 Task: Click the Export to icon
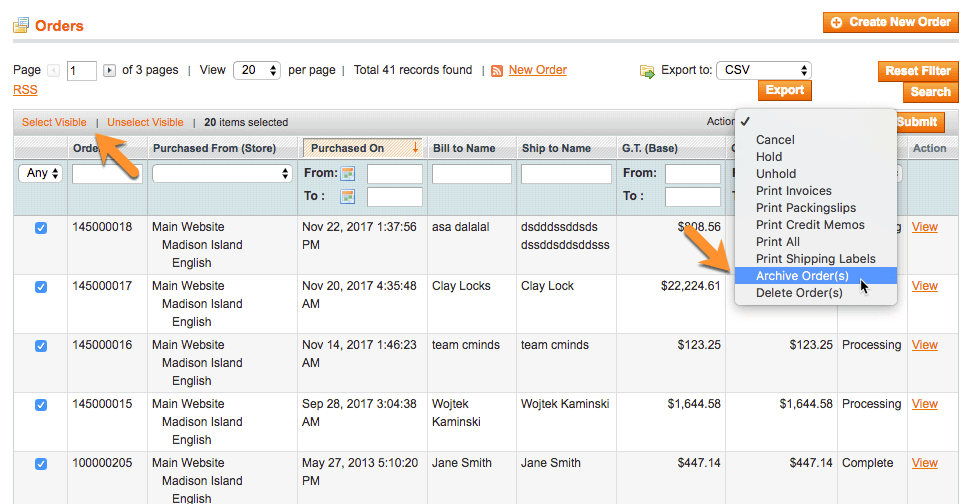(647, 71)
